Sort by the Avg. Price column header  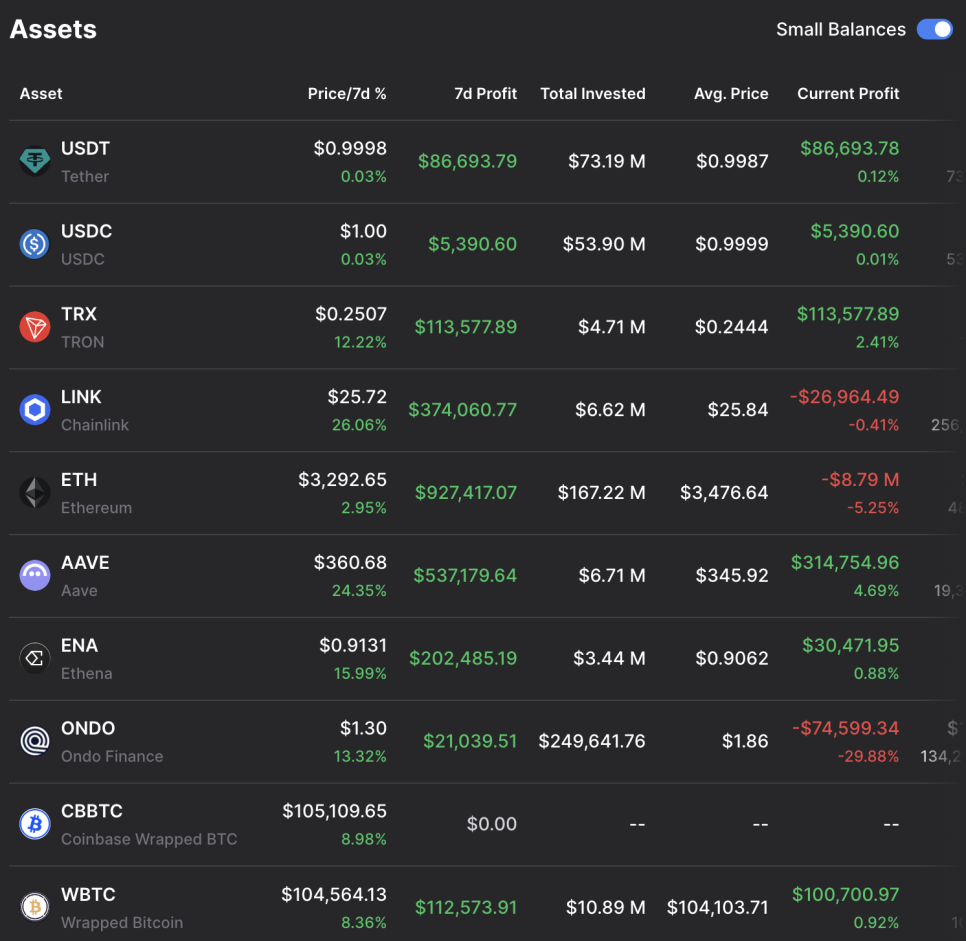pos(731,94)
